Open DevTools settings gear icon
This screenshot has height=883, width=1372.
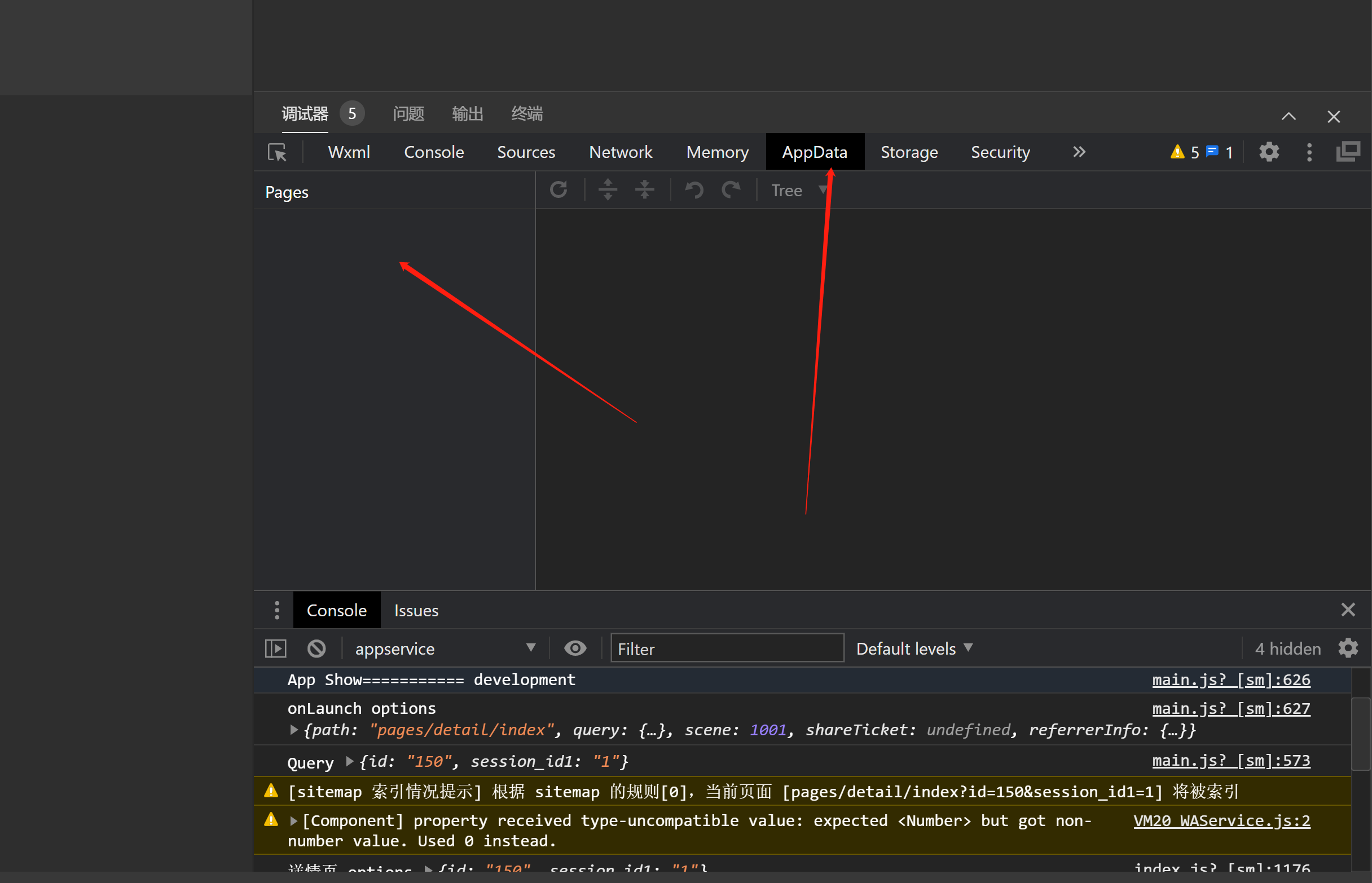tap(1269, 152)
